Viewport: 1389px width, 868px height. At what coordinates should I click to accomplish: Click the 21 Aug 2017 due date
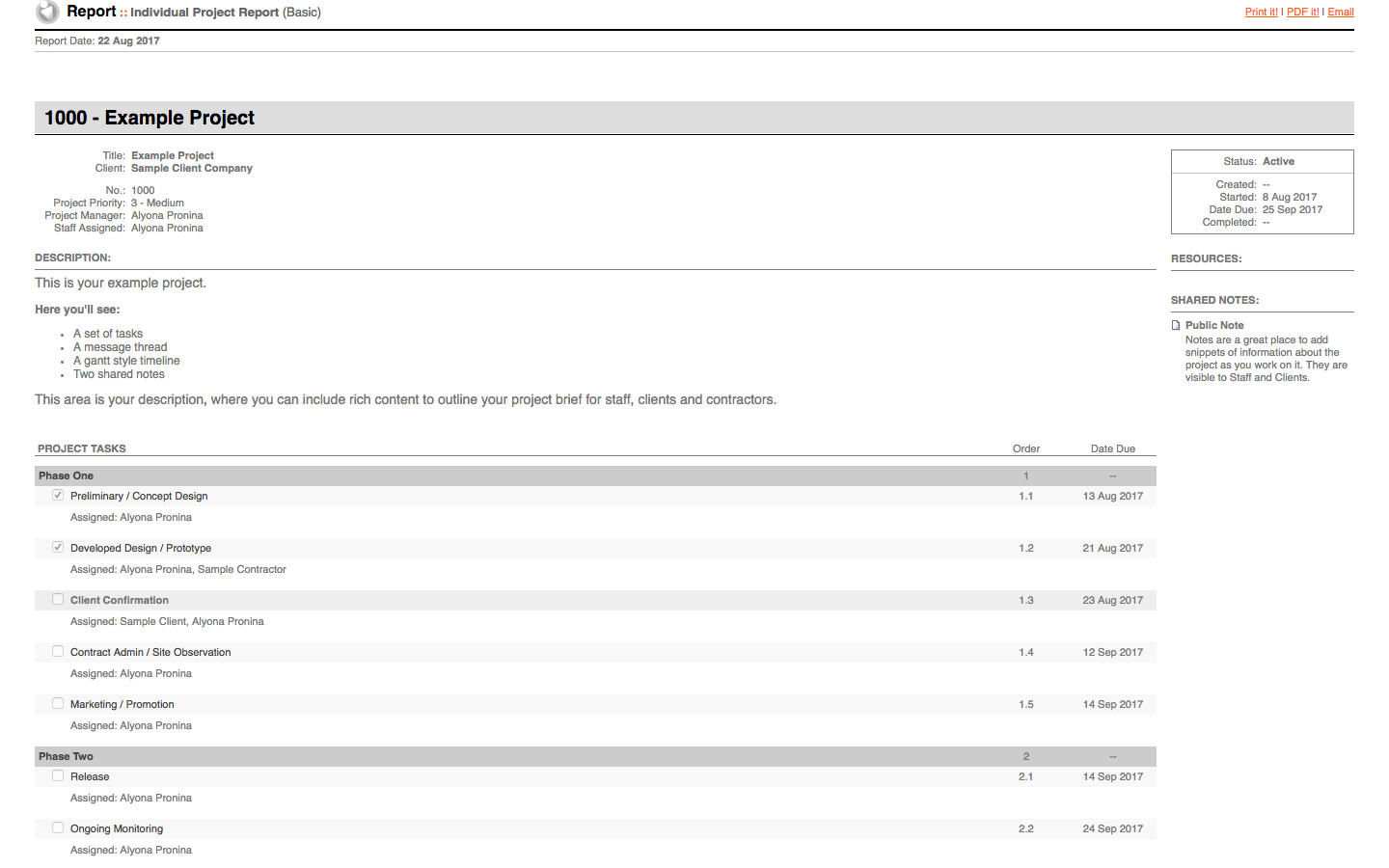pos(1113,548)
